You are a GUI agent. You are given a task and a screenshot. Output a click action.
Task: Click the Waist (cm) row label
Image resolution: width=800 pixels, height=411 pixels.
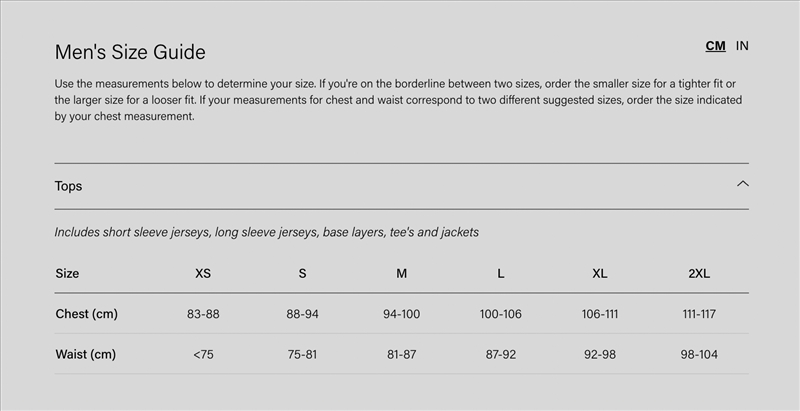[85, 354]
